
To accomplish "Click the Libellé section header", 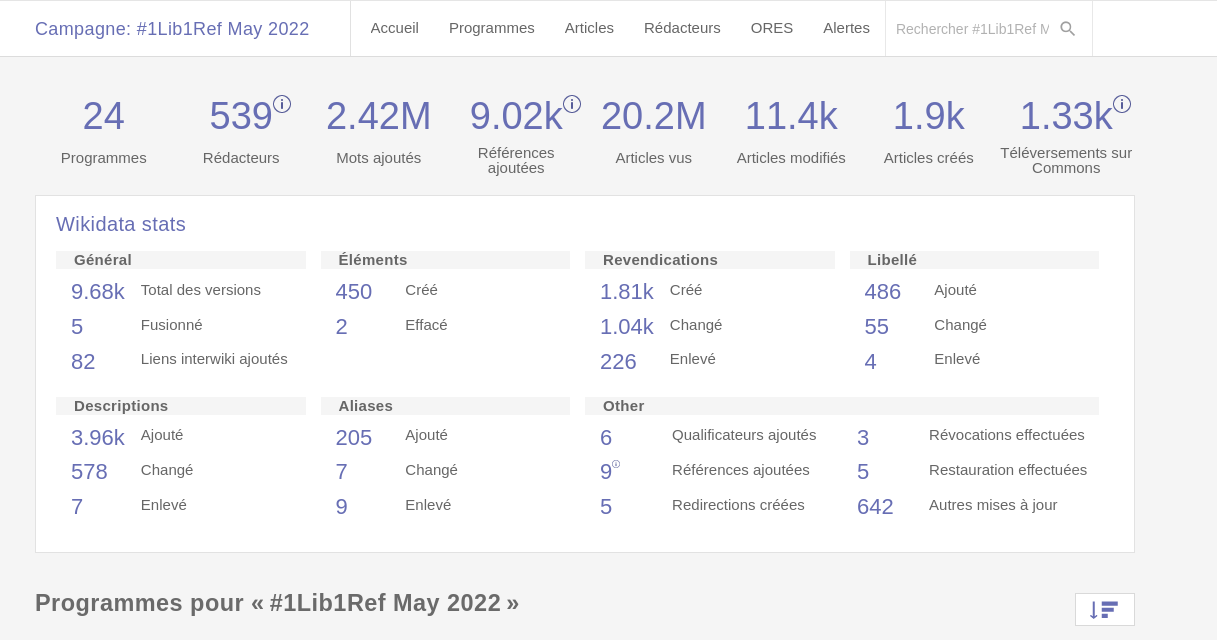I will click(974, 260).
